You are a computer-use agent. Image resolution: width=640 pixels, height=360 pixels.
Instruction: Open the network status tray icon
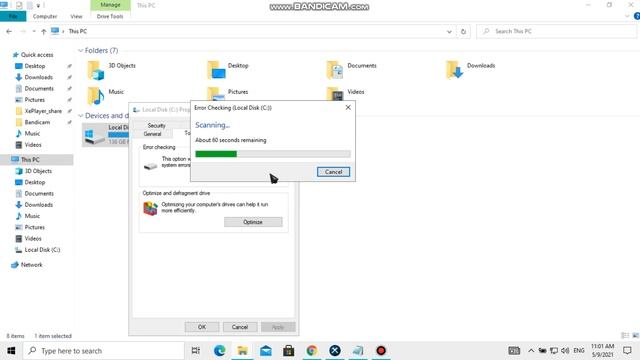coord(554,351)
